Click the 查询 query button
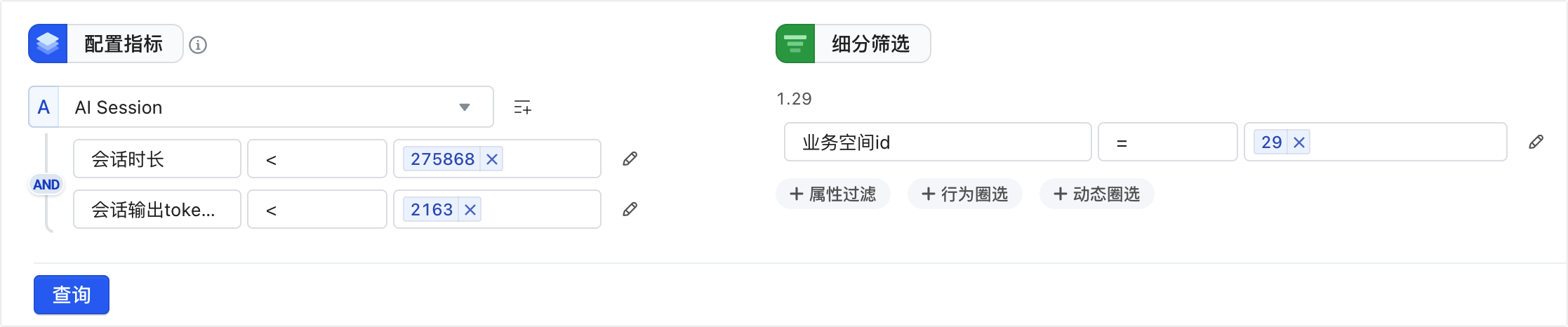The width and height of the screenshot is (1568, 327). (72, 295)
